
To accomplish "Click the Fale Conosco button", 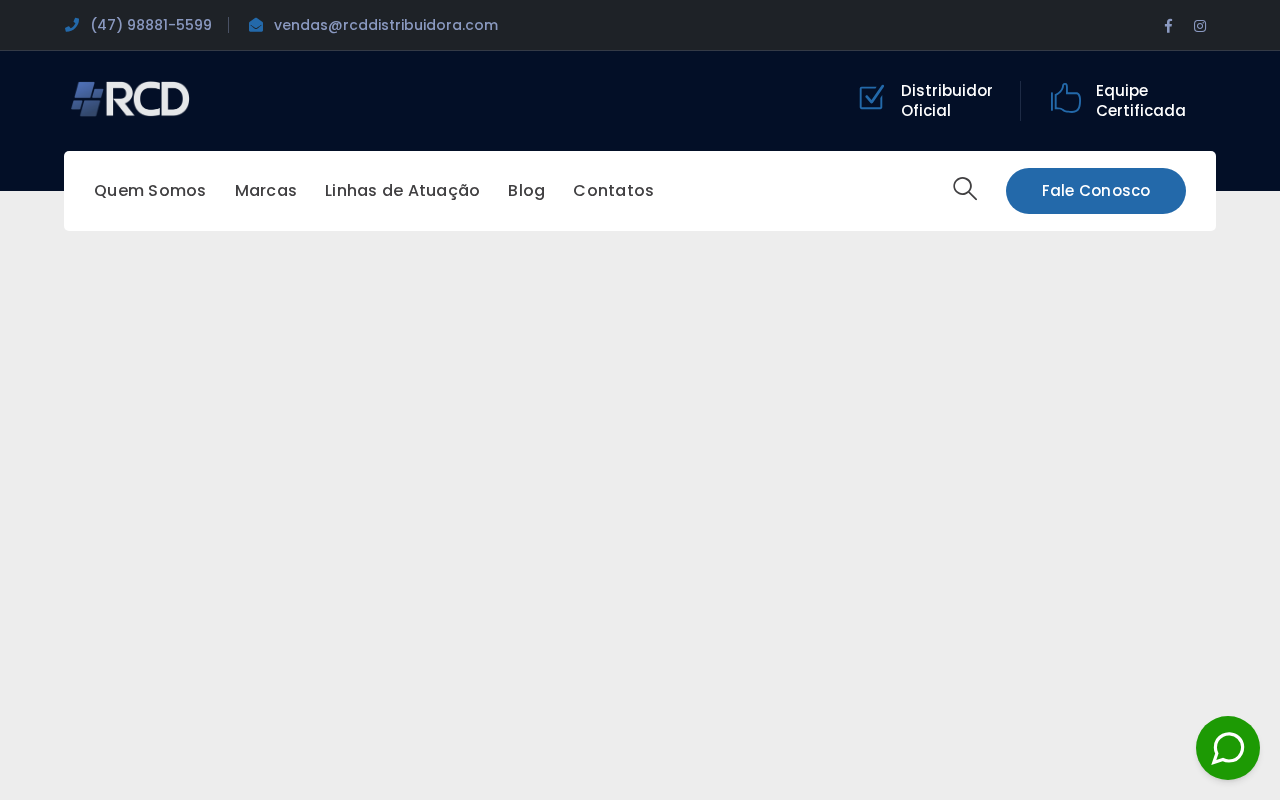I will 1096,191.
